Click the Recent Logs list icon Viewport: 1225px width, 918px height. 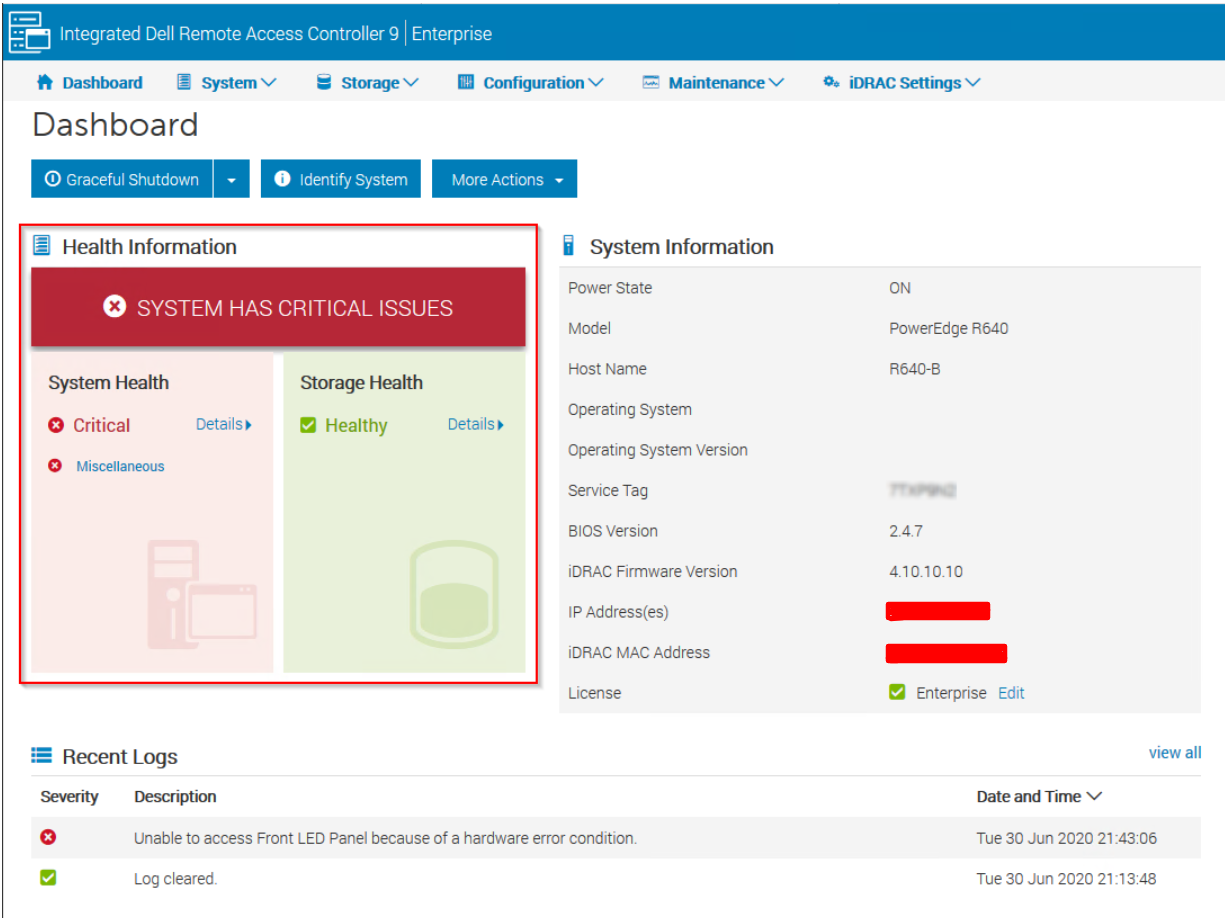(x=40, y=755)
